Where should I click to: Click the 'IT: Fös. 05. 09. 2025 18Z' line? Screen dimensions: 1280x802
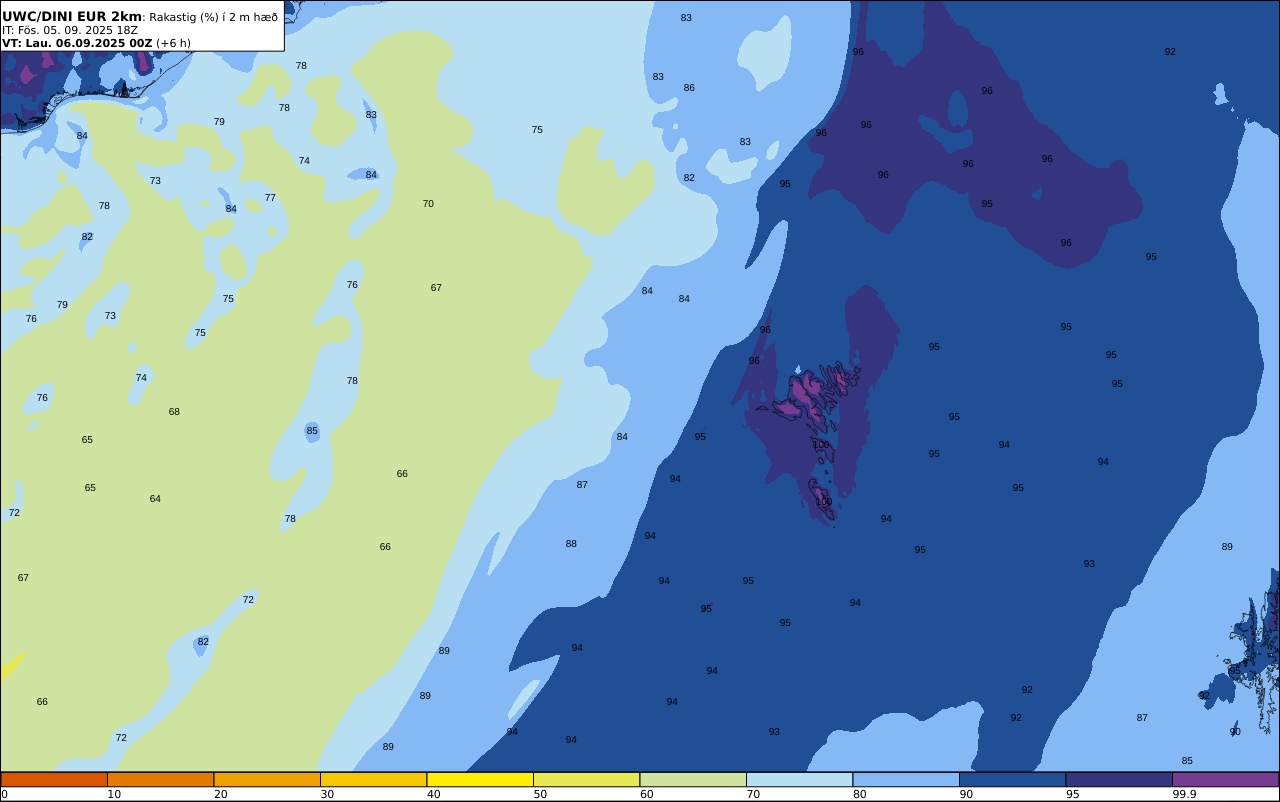point(70,30)
